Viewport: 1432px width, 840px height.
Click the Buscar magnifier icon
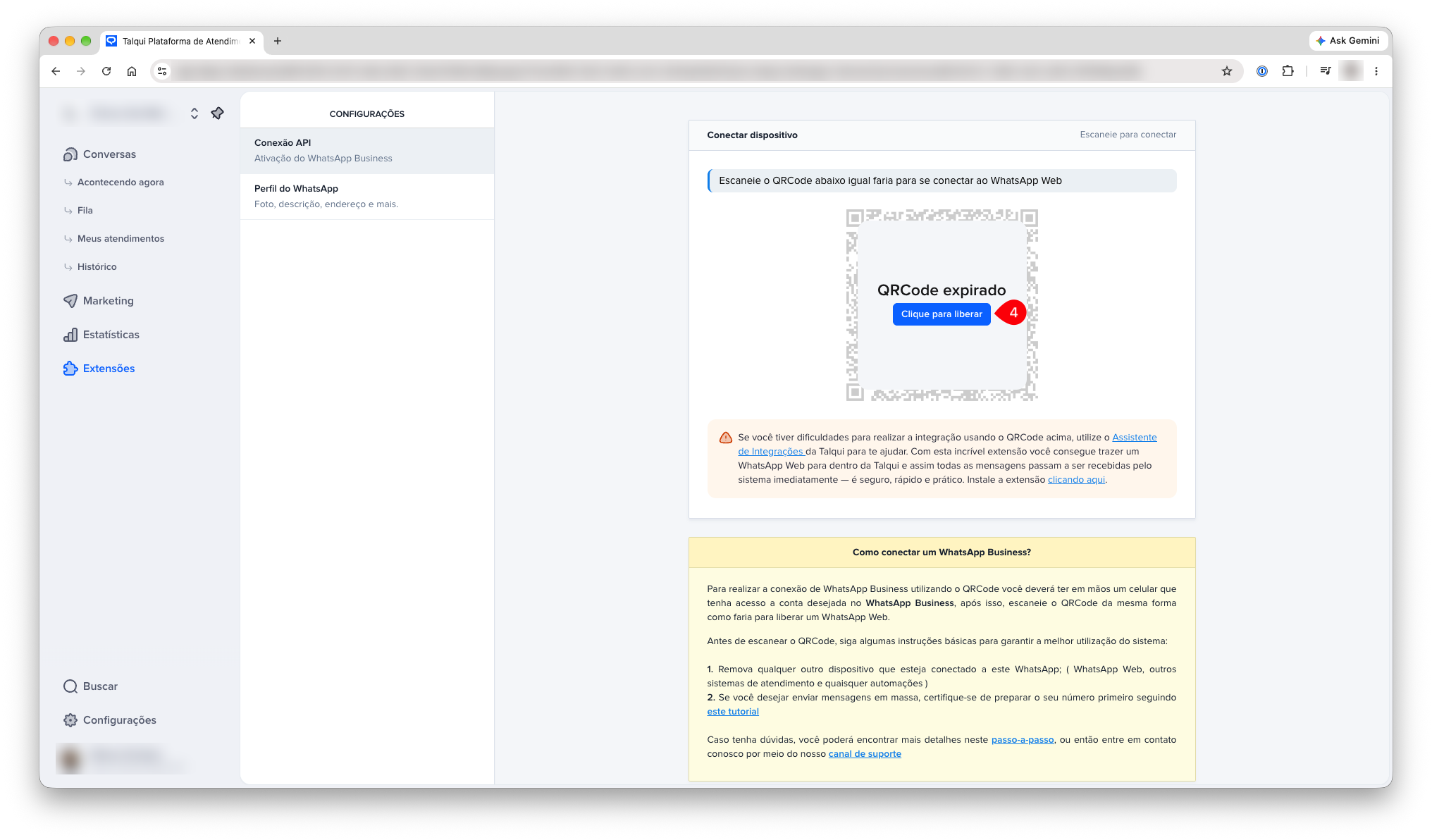pos(70,686)
